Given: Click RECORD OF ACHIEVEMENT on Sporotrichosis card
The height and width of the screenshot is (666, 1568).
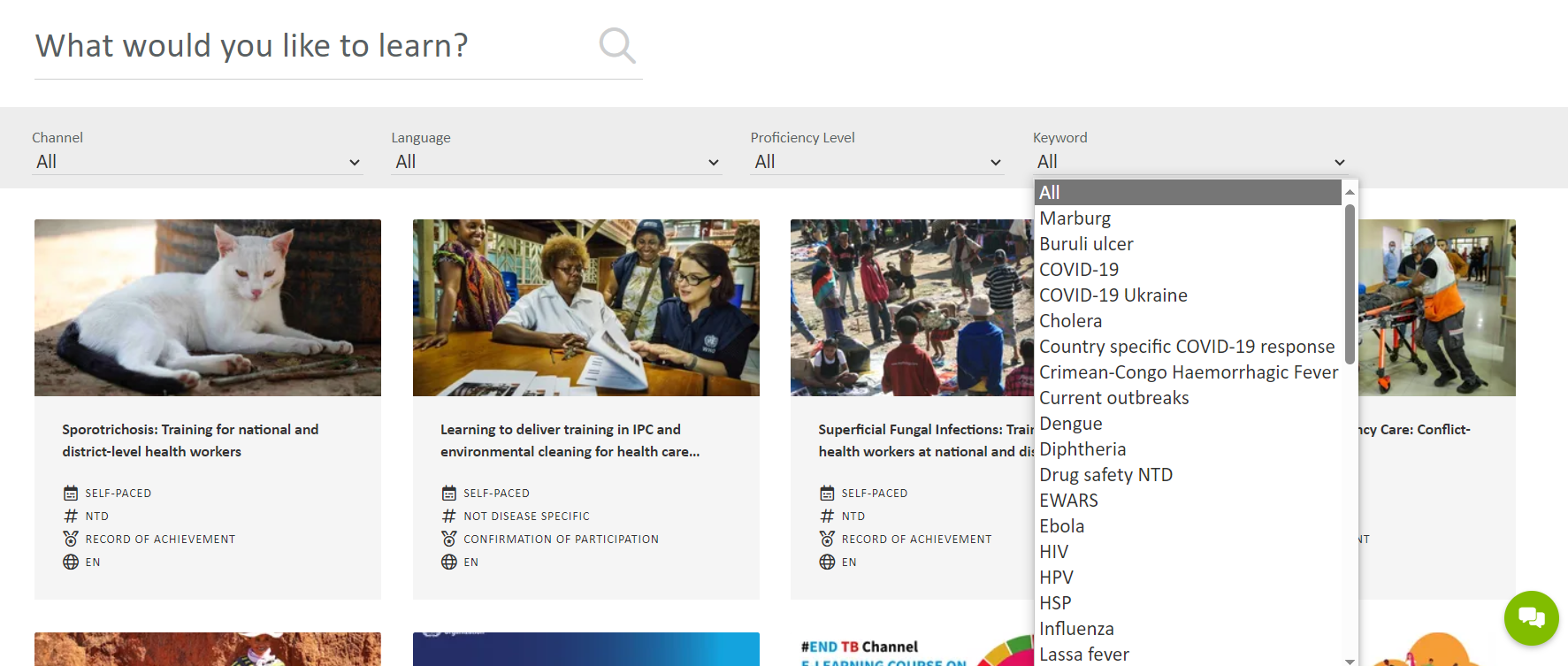Looking at the screenshot, I should coord(160,539).
